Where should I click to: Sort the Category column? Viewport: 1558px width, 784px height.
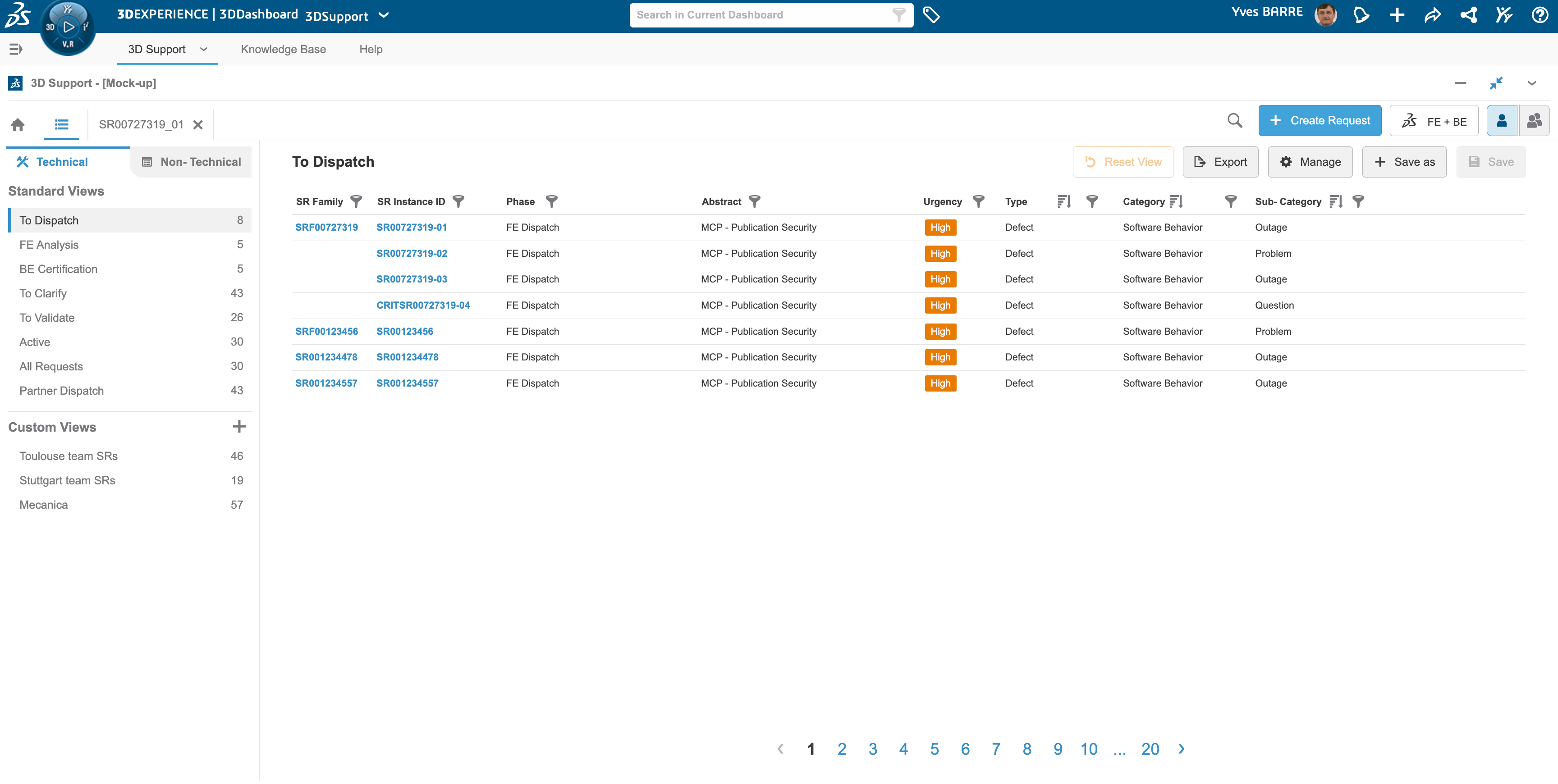pos(1176,201)
